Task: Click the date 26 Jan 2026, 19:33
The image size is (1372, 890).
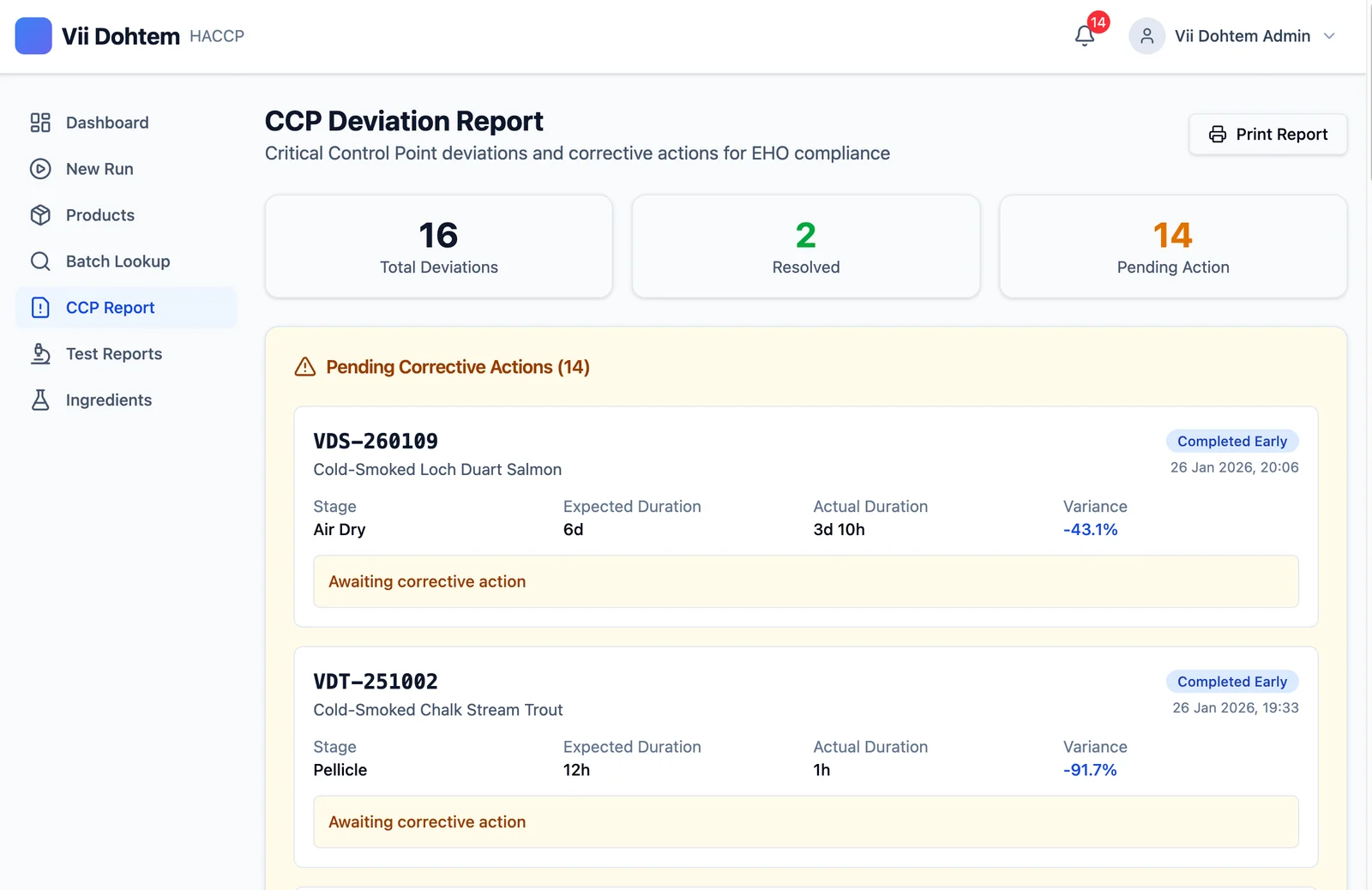Action: click(1236, 707)
